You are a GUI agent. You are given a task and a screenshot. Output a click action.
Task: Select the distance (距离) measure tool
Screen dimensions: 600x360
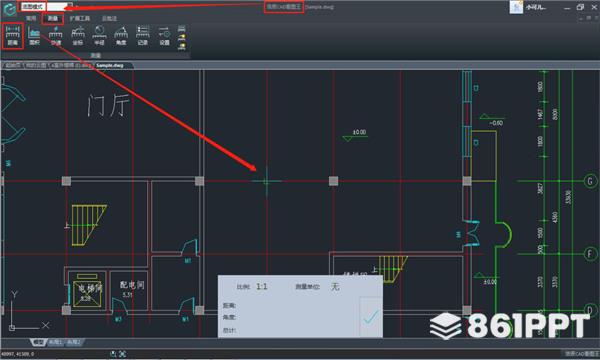point(13,36)
